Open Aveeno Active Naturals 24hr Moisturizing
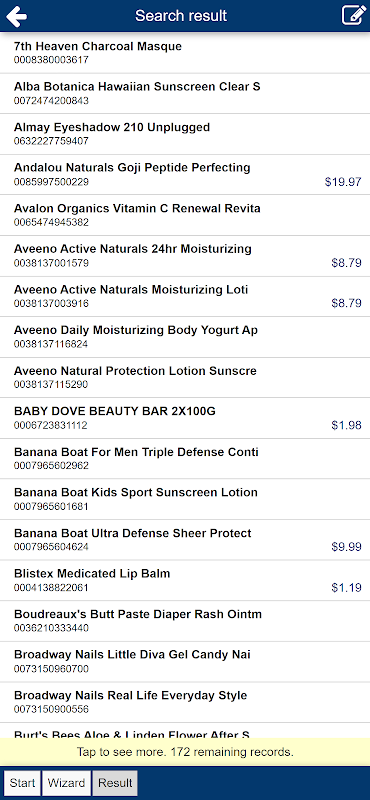370x800 pixels. pyautogui.click(x=185, y=256)
